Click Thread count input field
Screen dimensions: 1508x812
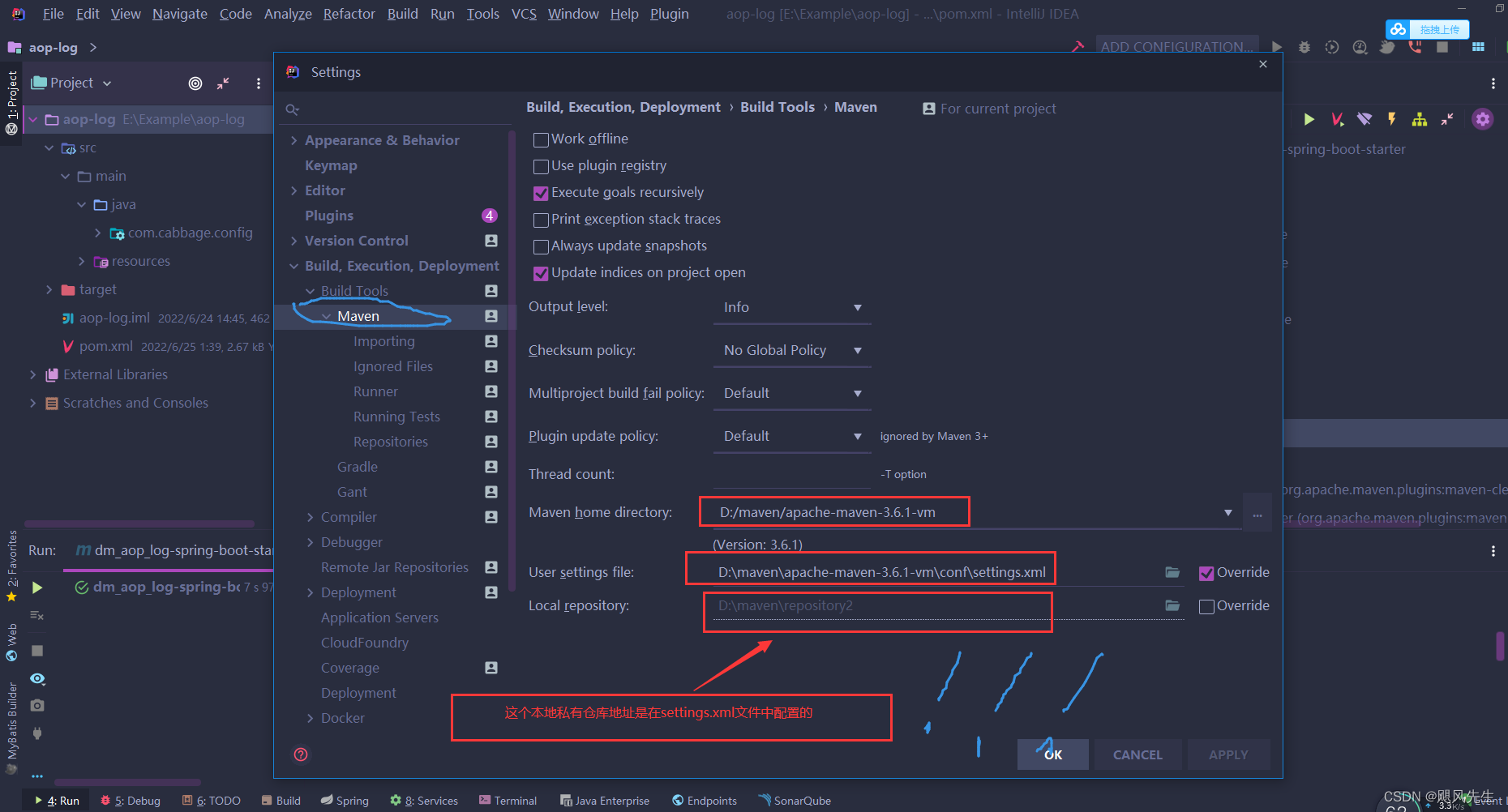tap(792, 474)
